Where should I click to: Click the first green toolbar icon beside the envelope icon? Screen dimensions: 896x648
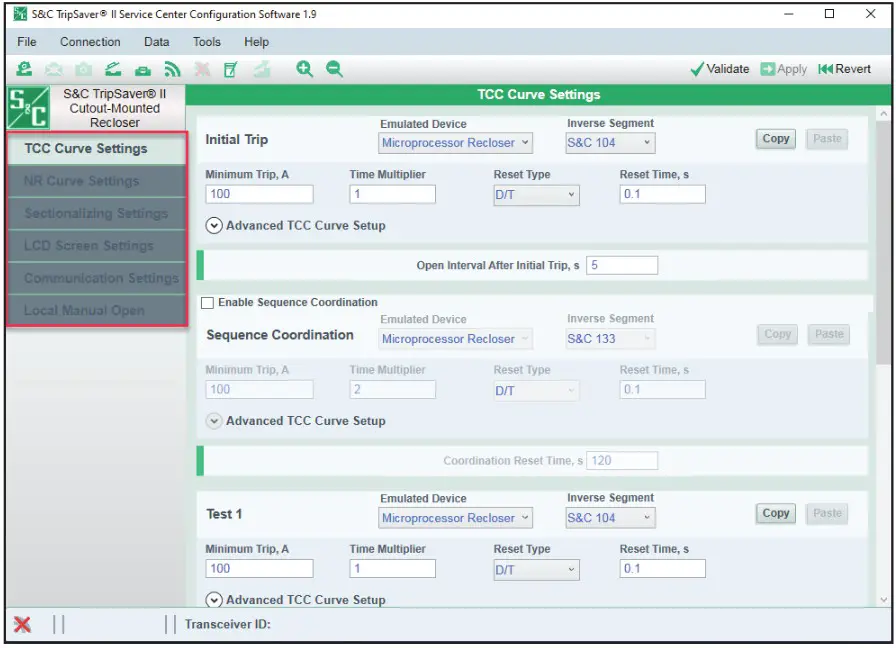pyautogui.click(x=24, y=69)
